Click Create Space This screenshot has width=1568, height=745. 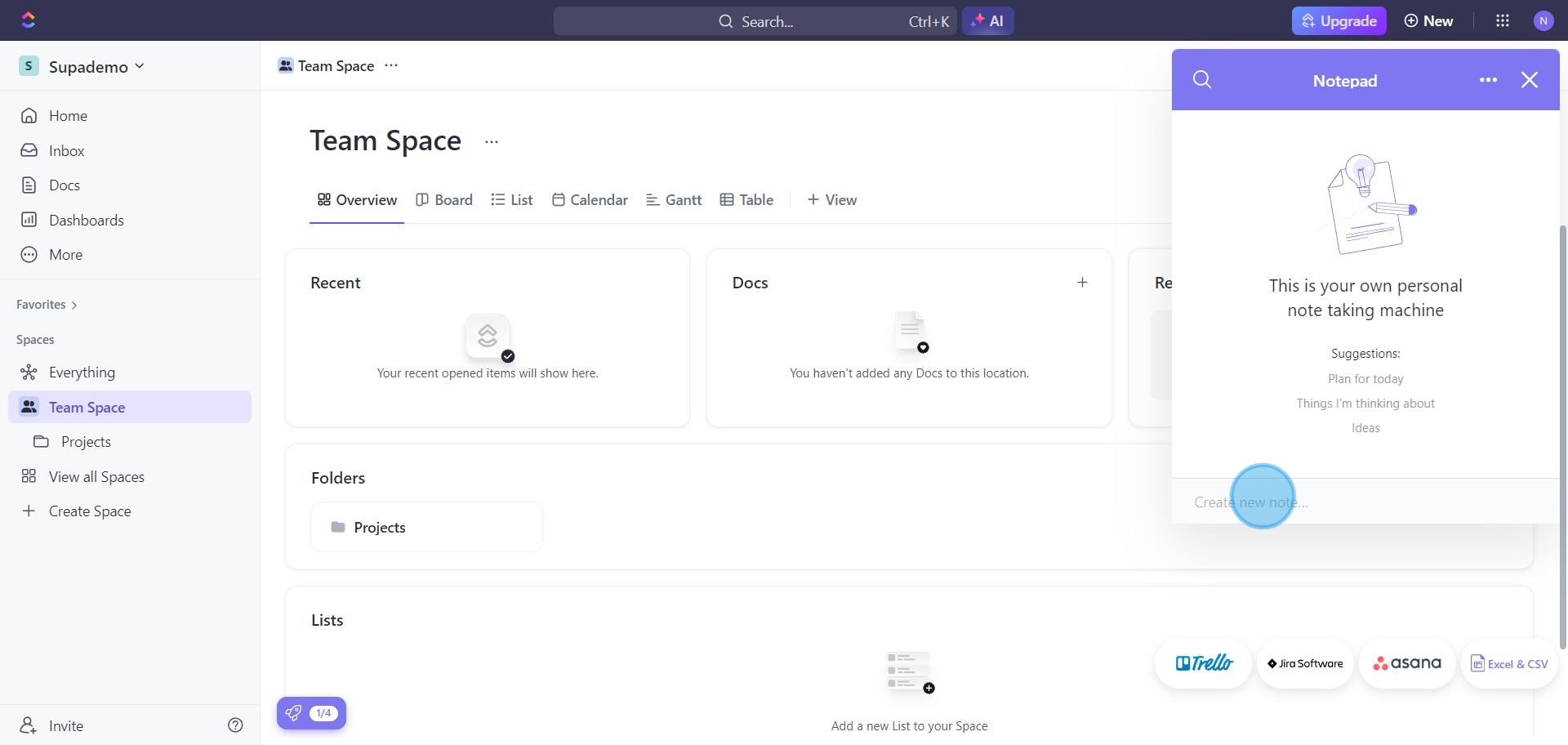pyautogui.click(x=131, y=511)
